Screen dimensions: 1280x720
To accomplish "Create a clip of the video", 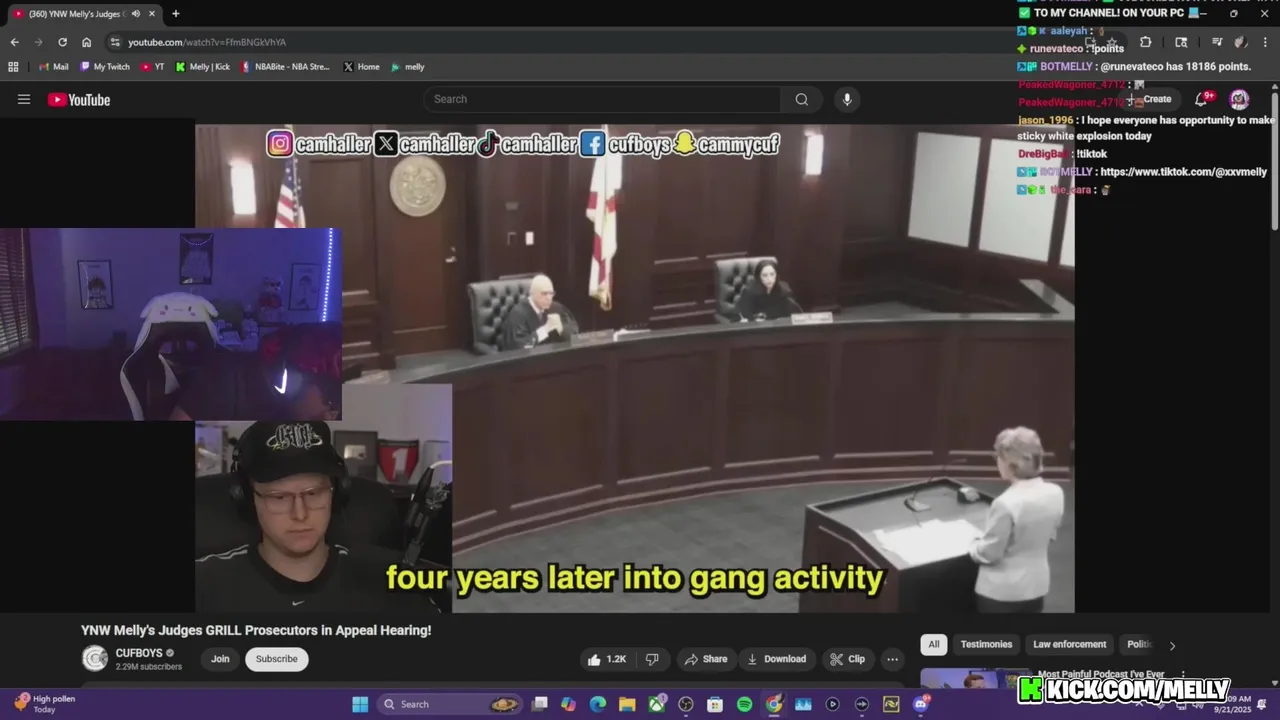I will 847,659.
